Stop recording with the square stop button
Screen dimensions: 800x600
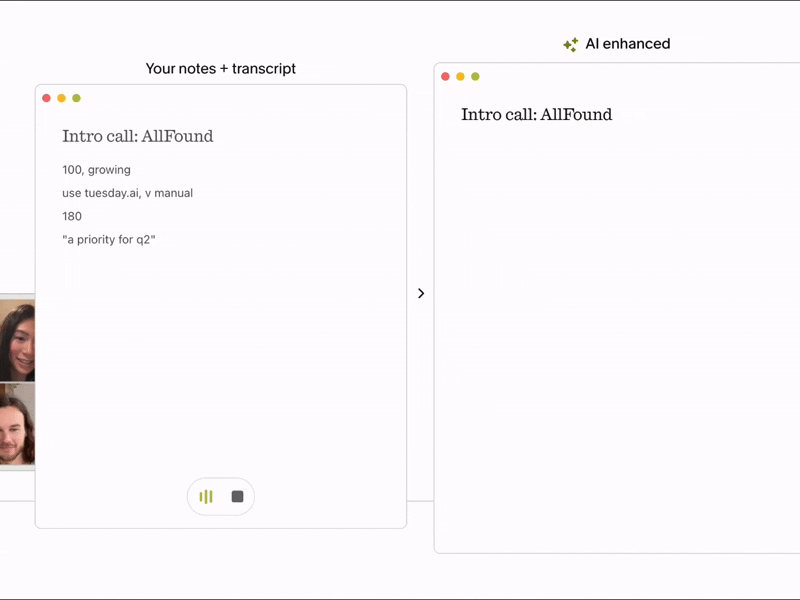point(237,497)
